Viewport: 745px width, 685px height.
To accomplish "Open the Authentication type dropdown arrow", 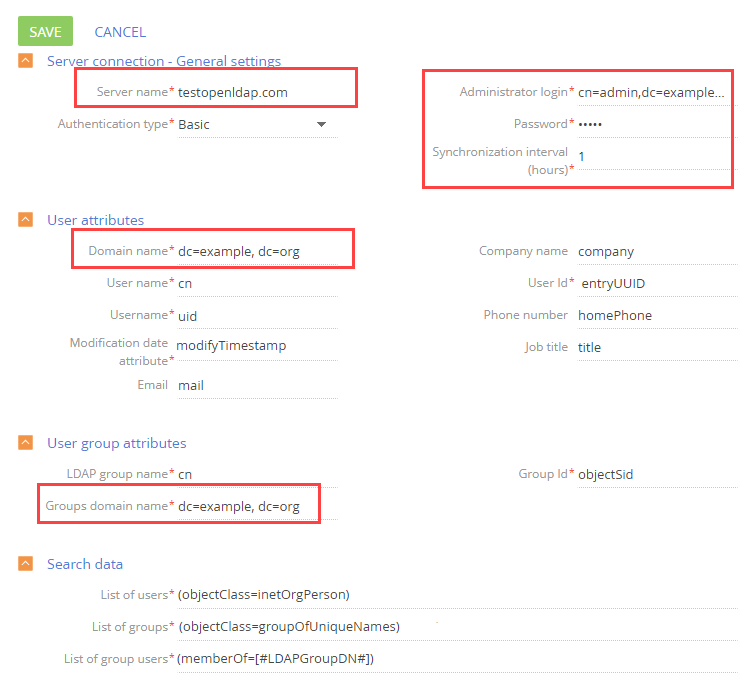I will tap(322, 124).
